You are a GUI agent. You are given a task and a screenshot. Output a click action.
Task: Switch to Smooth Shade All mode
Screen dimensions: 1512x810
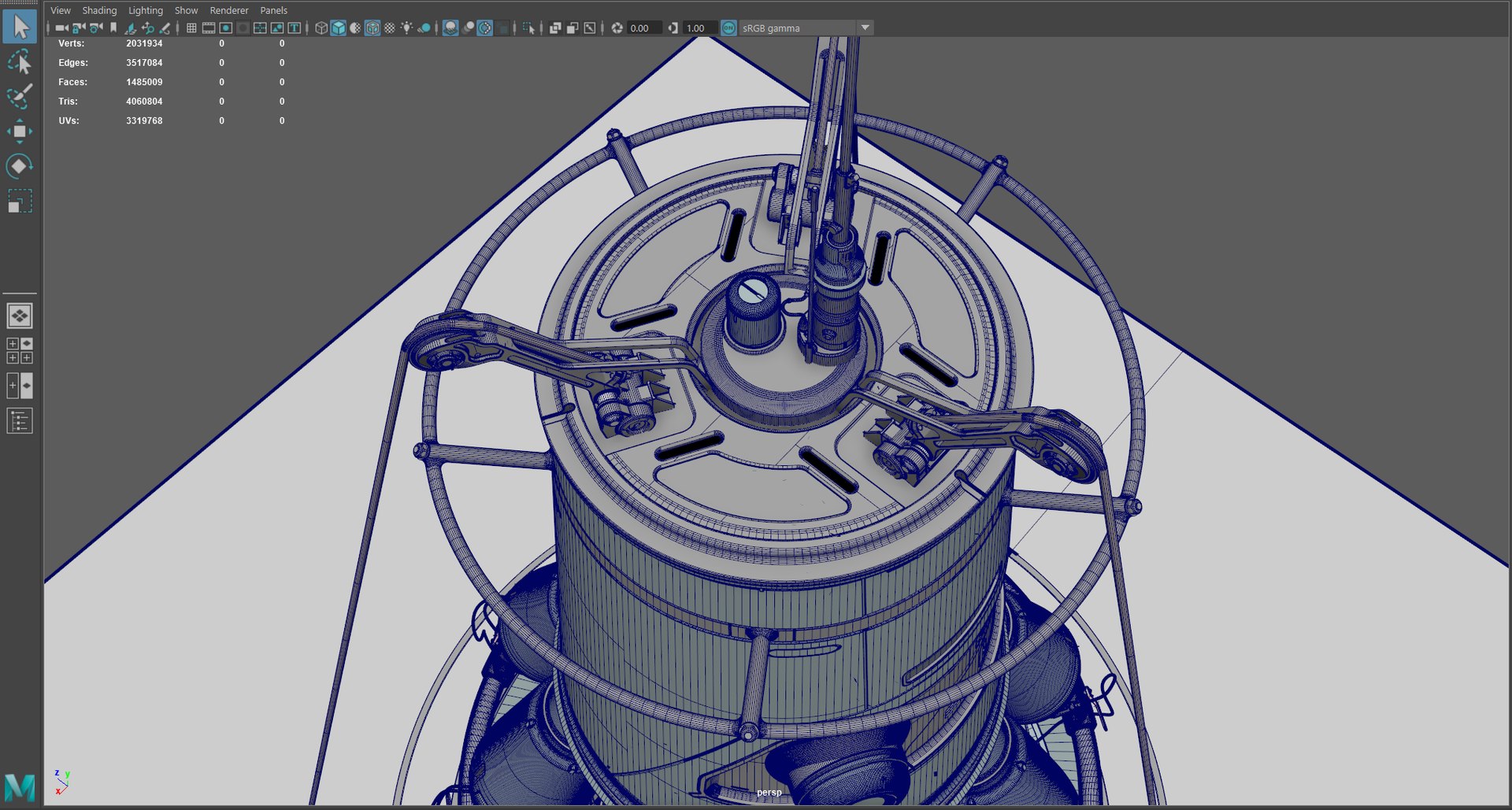[x=339, y=28]
